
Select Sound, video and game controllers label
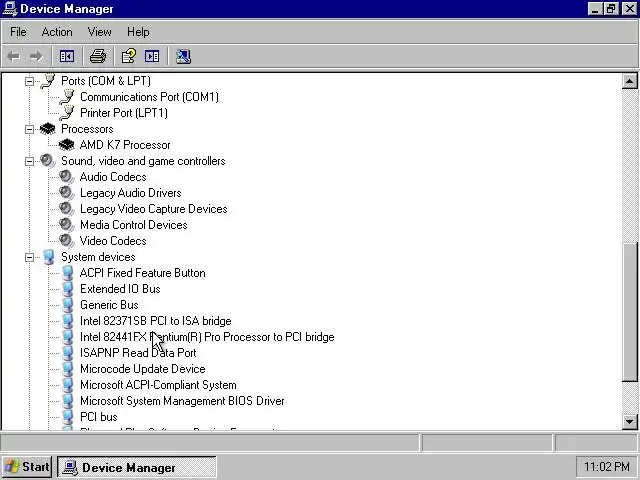tap(143, 161)
